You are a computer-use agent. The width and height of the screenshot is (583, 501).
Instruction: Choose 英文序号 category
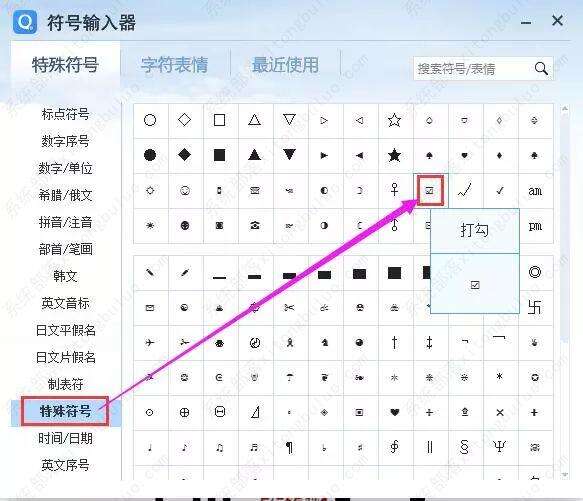65,465
